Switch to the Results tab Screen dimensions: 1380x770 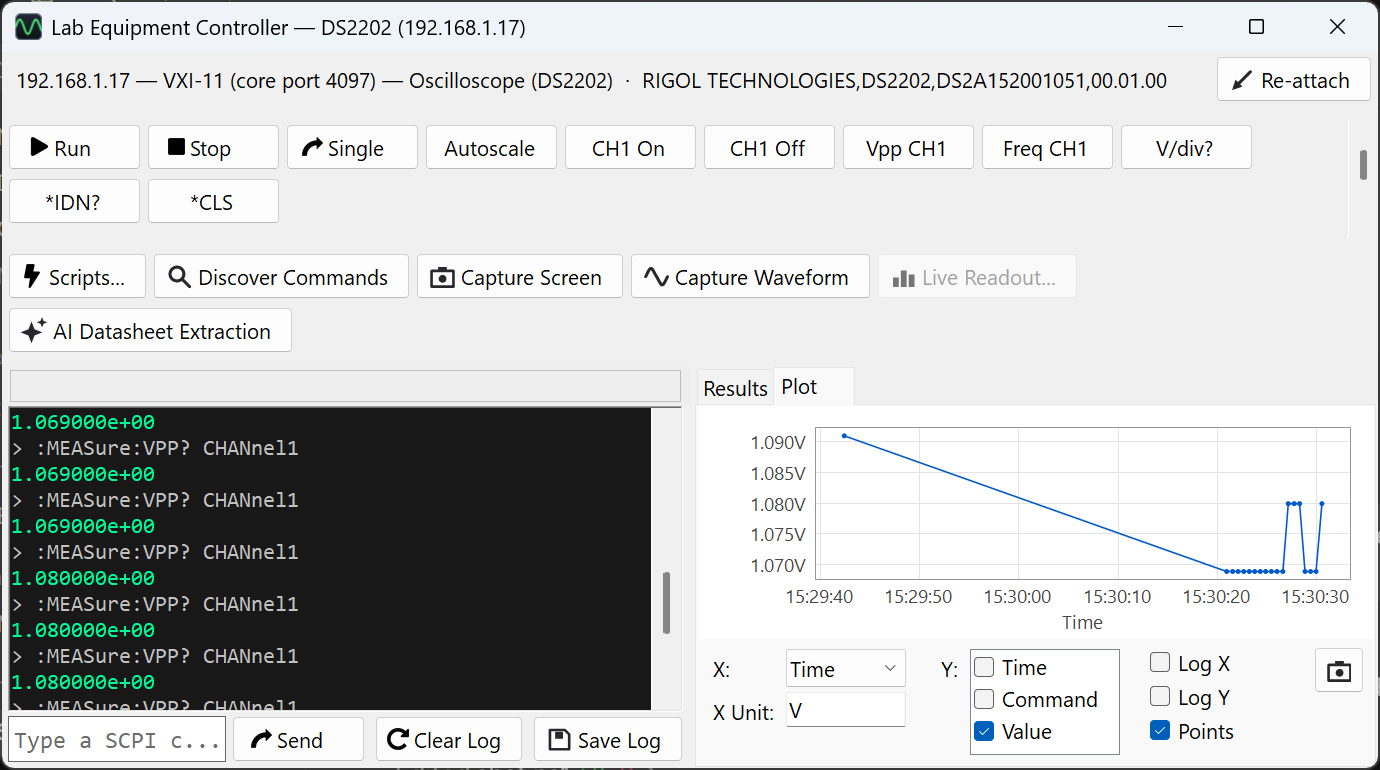(735, 388)
